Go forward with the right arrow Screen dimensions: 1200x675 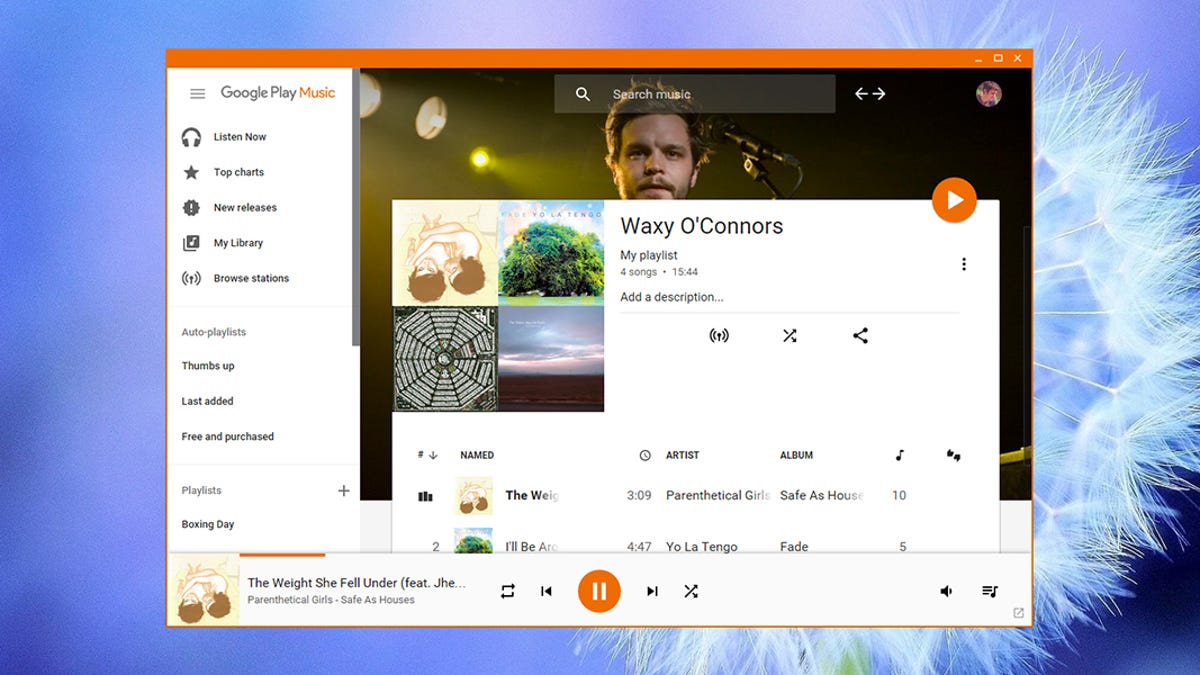[x=878, y=94]
